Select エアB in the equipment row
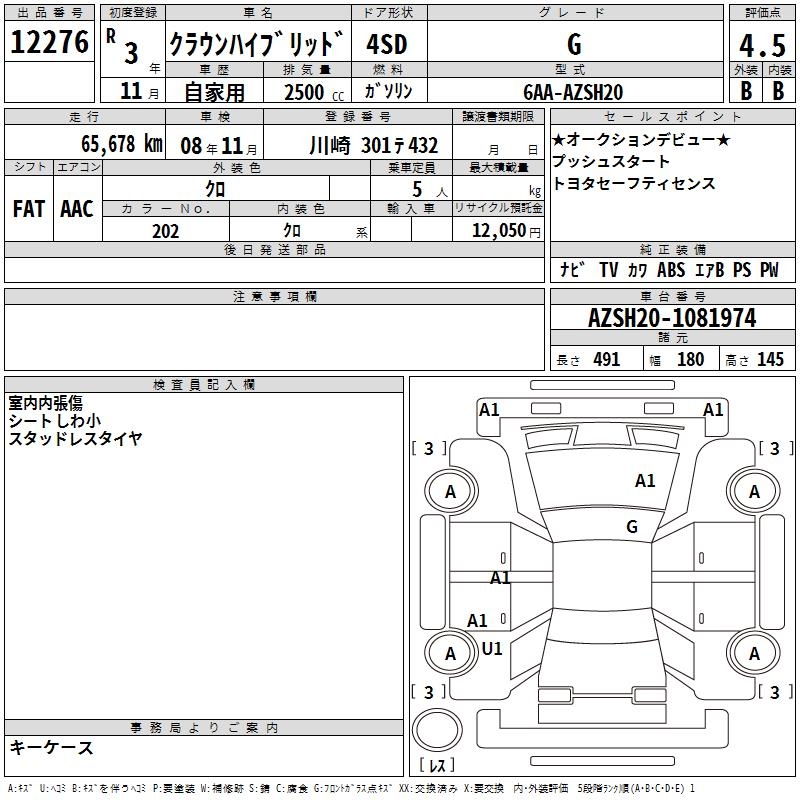Screen dimensions: 800x800 [x=710, y=270]
